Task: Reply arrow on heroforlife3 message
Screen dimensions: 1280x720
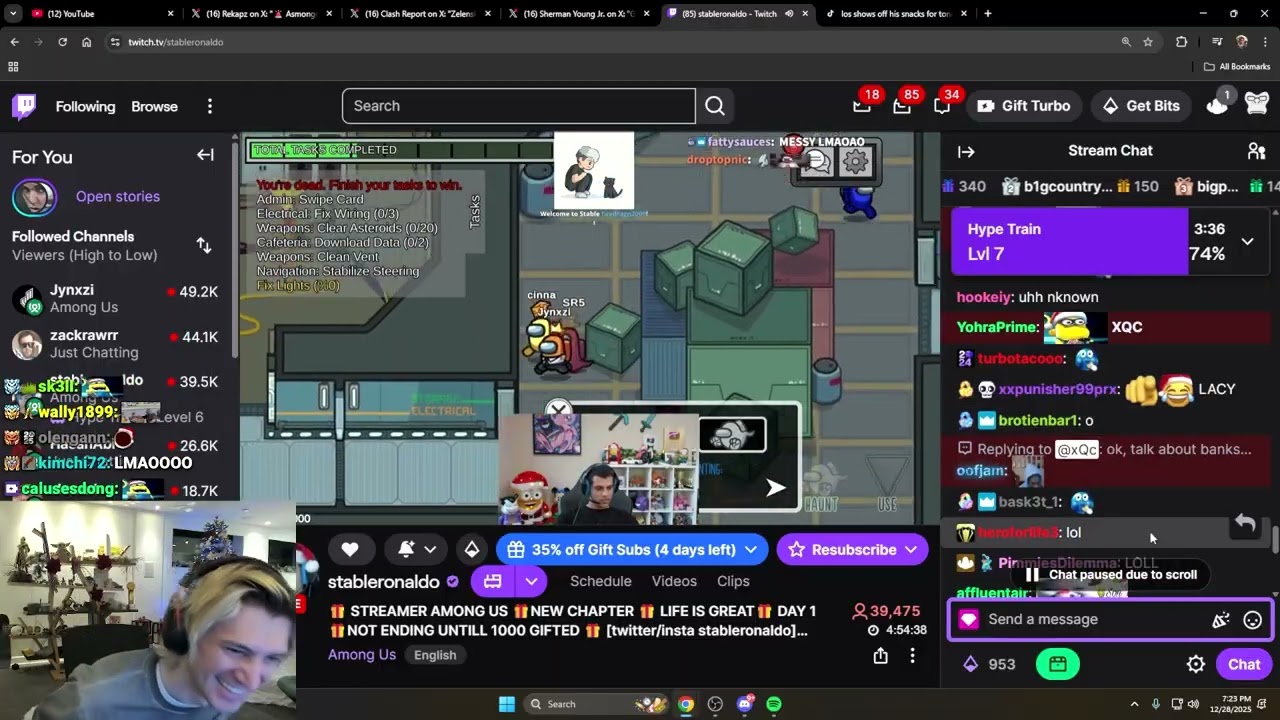Action: click(1244, 523)
